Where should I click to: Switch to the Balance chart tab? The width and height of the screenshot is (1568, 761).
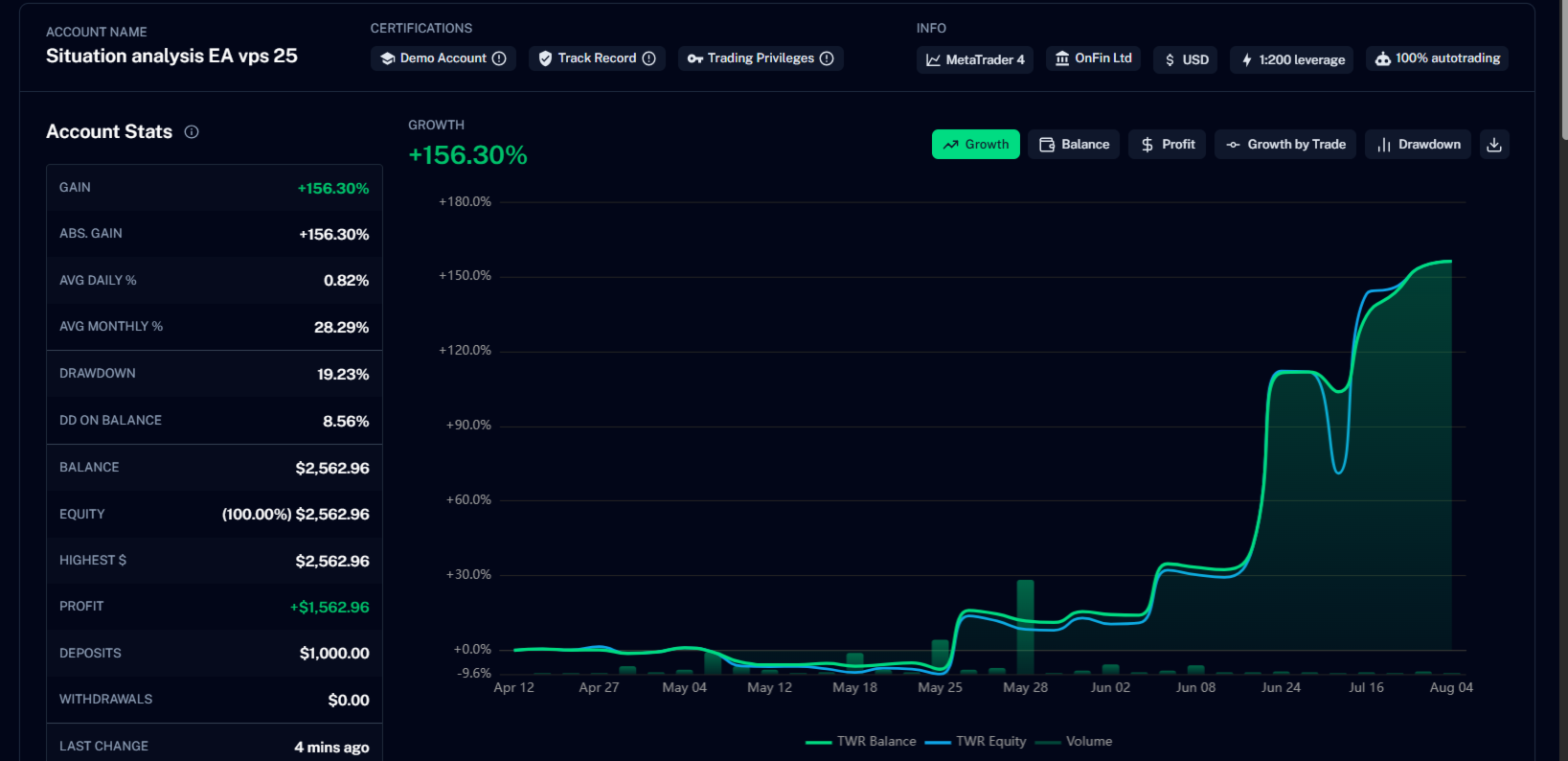[x=1074, y=145]
